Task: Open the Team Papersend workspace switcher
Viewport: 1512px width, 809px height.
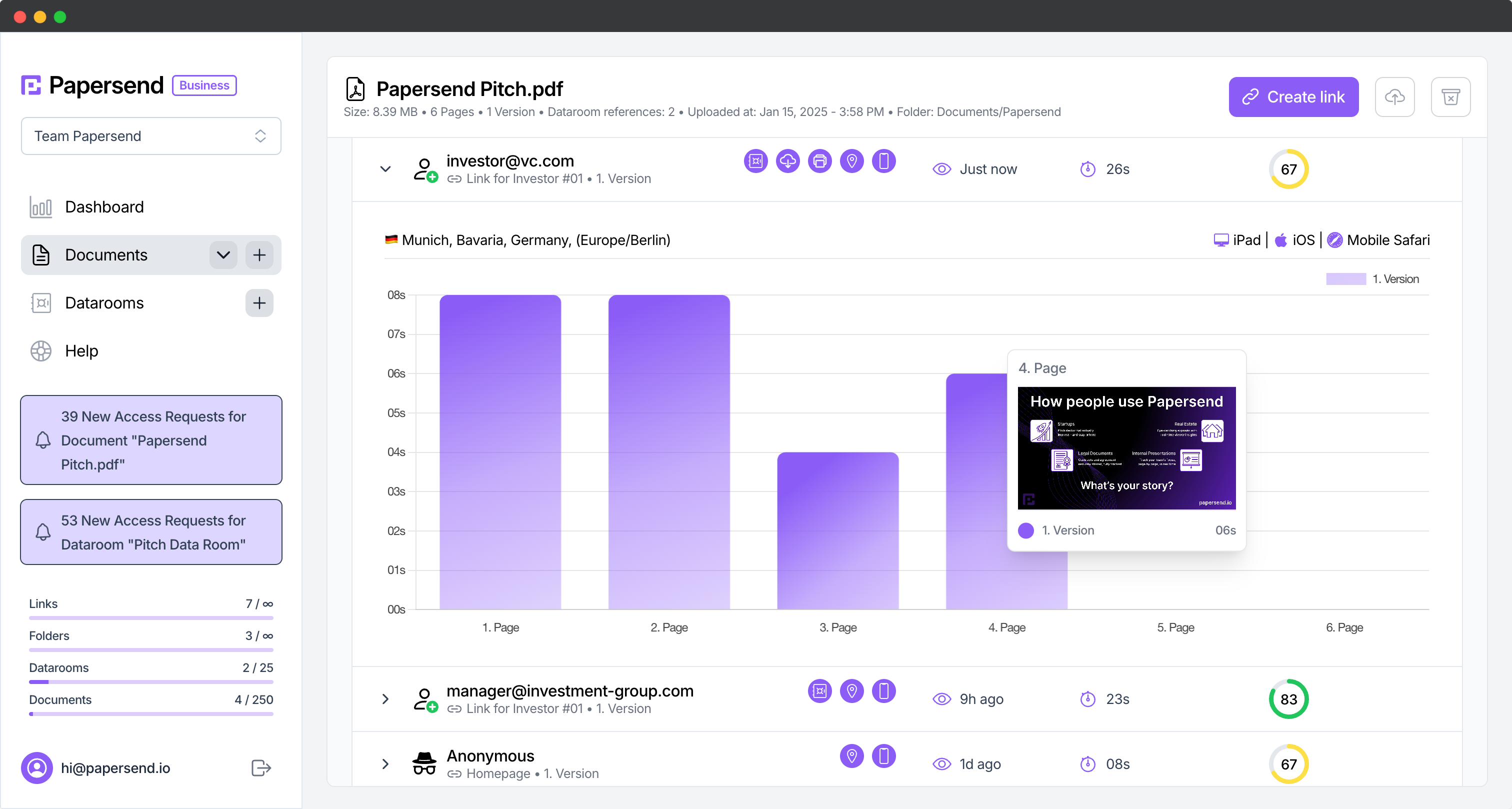Action: click(150, 135)
